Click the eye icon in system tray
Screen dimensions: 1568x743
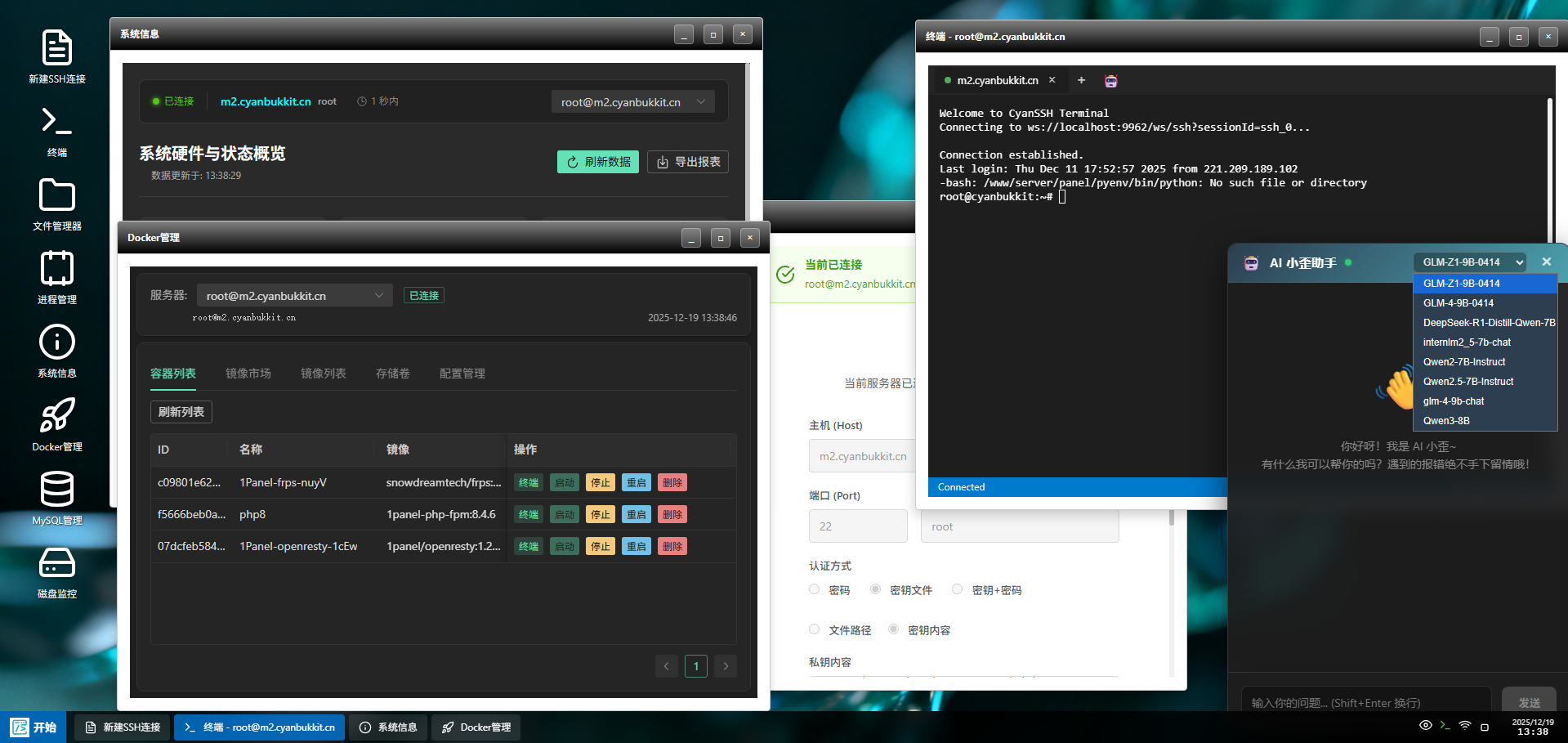pos(1426,726)
